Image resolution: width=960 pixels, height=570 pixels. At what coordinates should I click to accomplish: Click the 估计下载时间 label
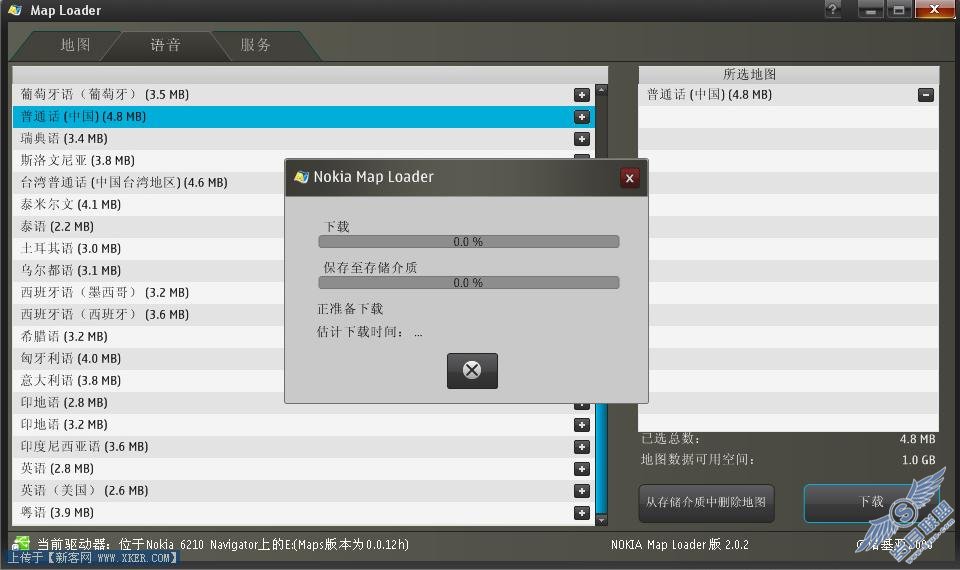tap(360, 332)
